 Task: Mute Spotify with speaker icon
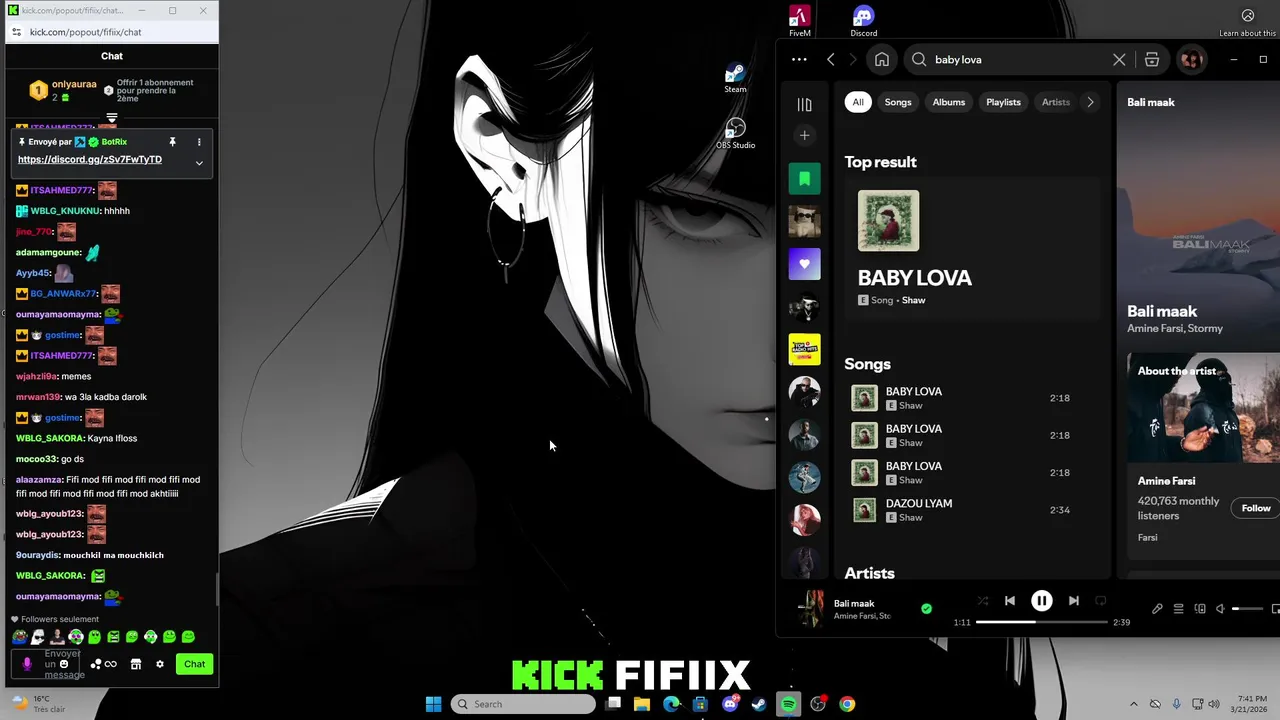tap(1220, 609)
